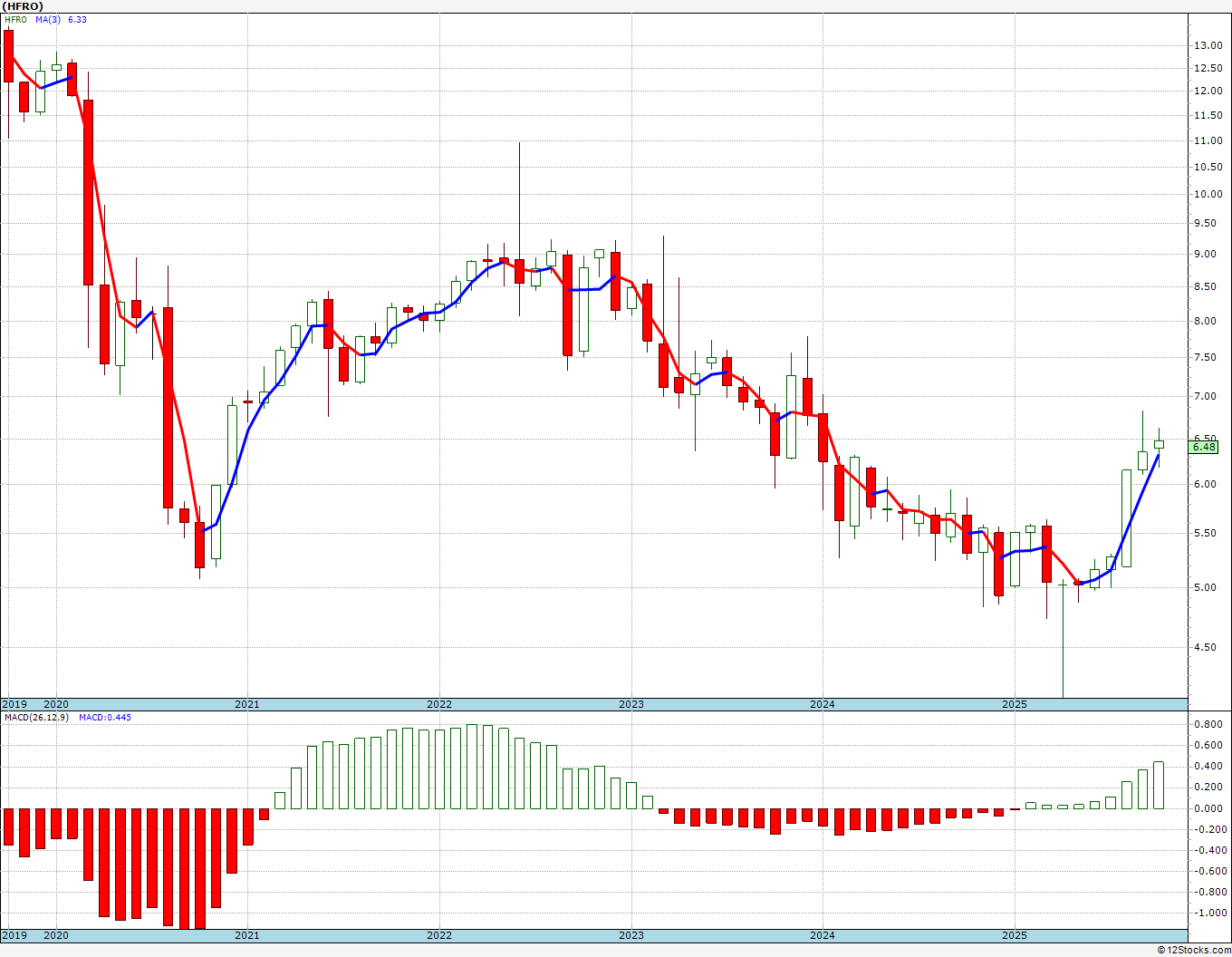Image resolution: width=1232 pixels, height=957 pixels.
Task: Select 2025 on the price chart time axis
Action: (x=1015, y=704)
